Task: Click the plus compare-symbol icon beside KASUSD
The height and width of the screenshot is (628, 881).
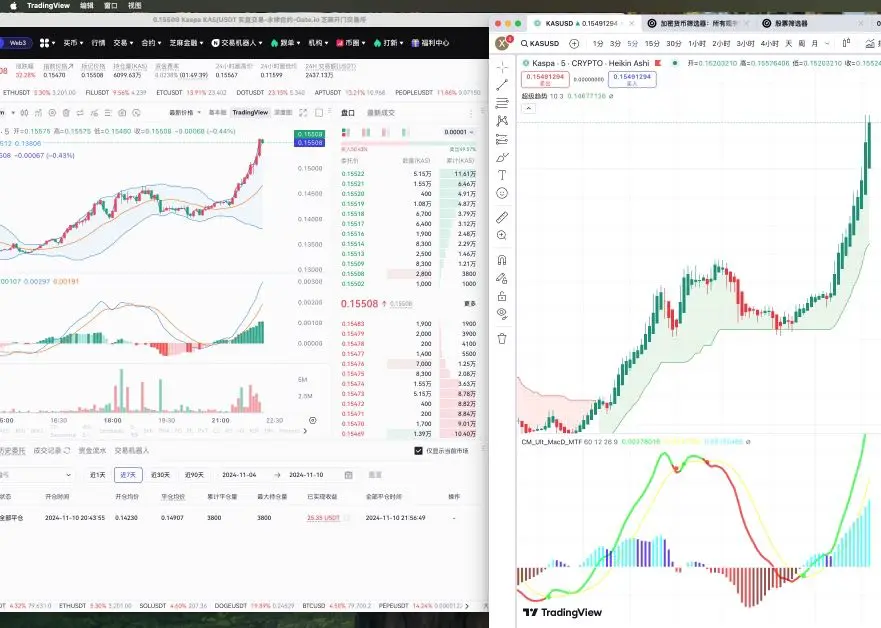Action: [574, 43]
